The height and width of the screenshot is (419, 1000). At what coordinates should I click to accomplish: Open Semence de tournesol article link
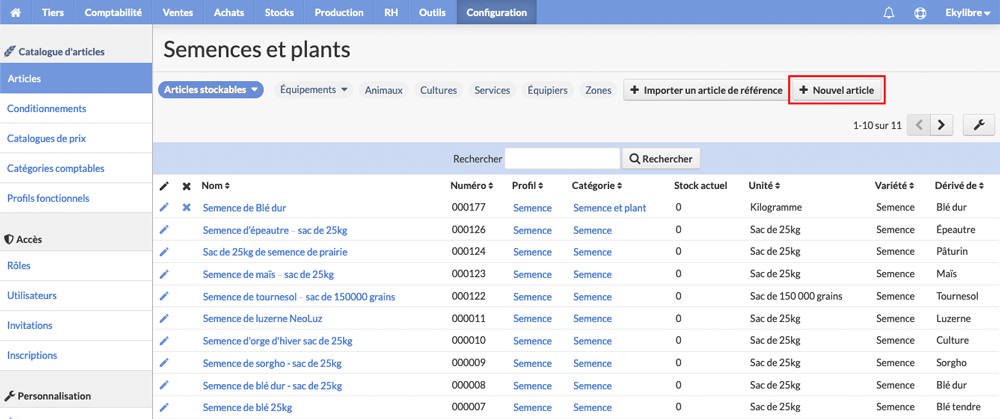click(298, 296)
